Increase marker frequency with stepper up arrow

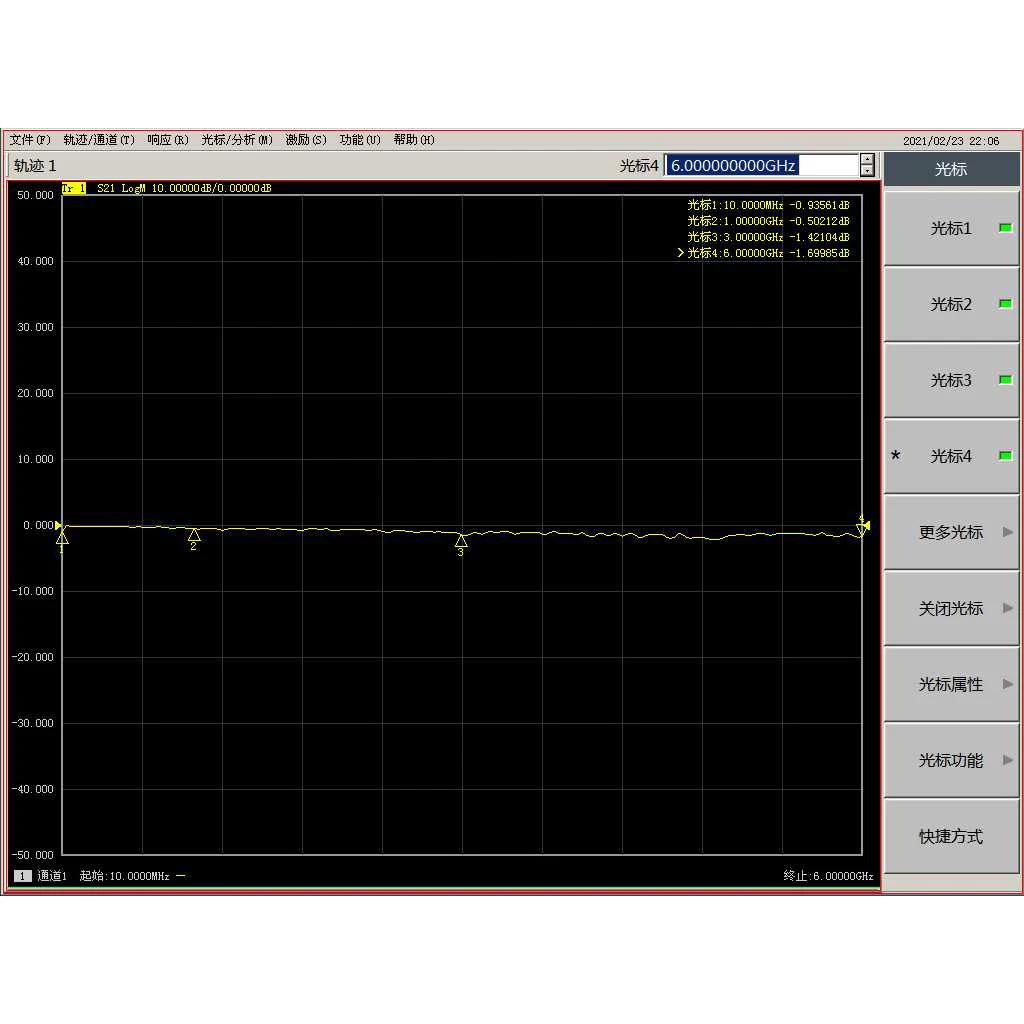coord(867,159)
